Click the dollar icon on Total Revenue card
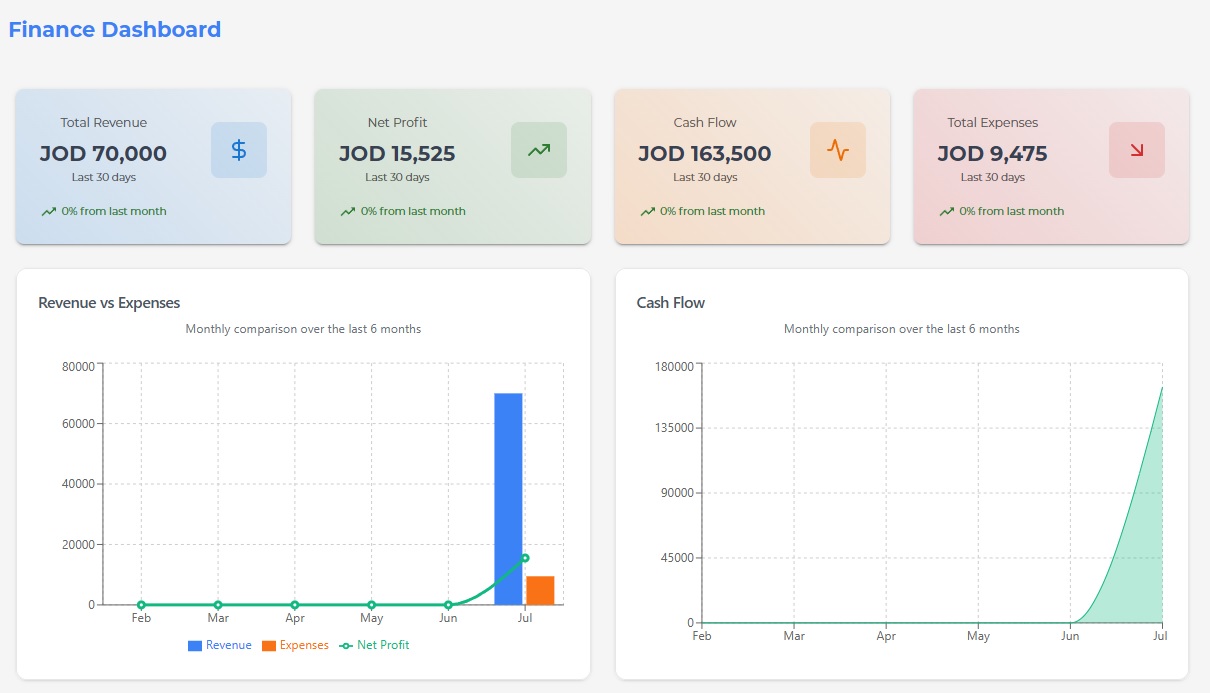The height and width of the screenshot is (693, 1210). [238, 148]
